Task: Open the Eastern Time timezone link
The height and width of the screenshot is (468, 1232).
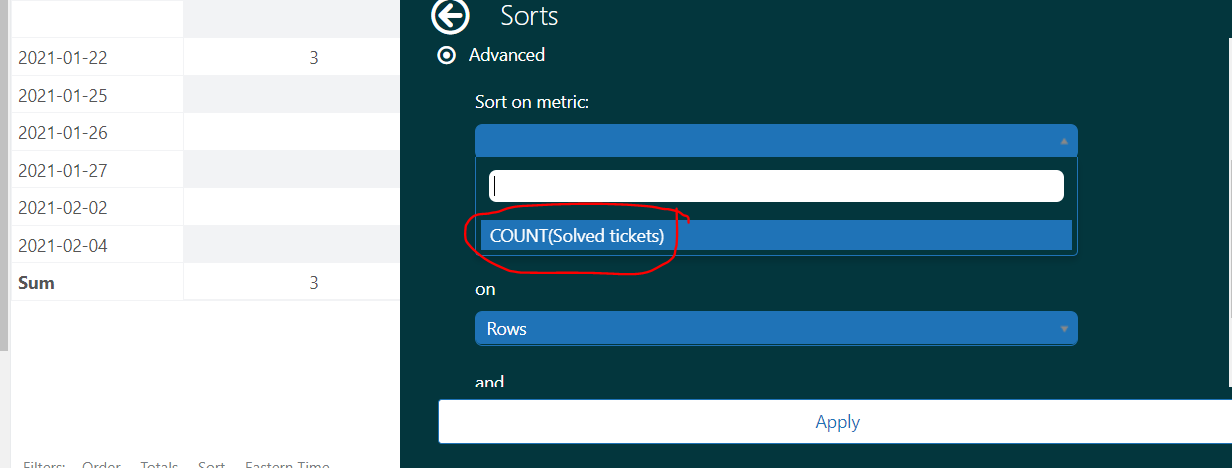Action: coord(287,465)
